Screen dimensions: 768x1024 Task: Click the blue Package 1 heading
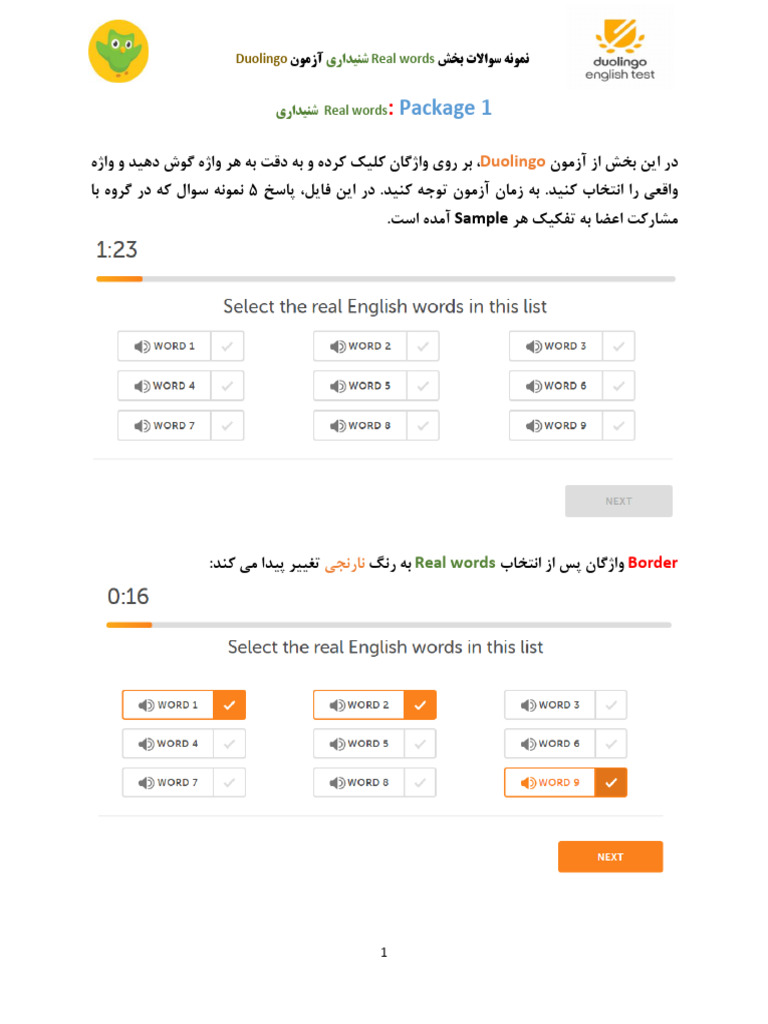pyautogui.click(x=445, y=108)
